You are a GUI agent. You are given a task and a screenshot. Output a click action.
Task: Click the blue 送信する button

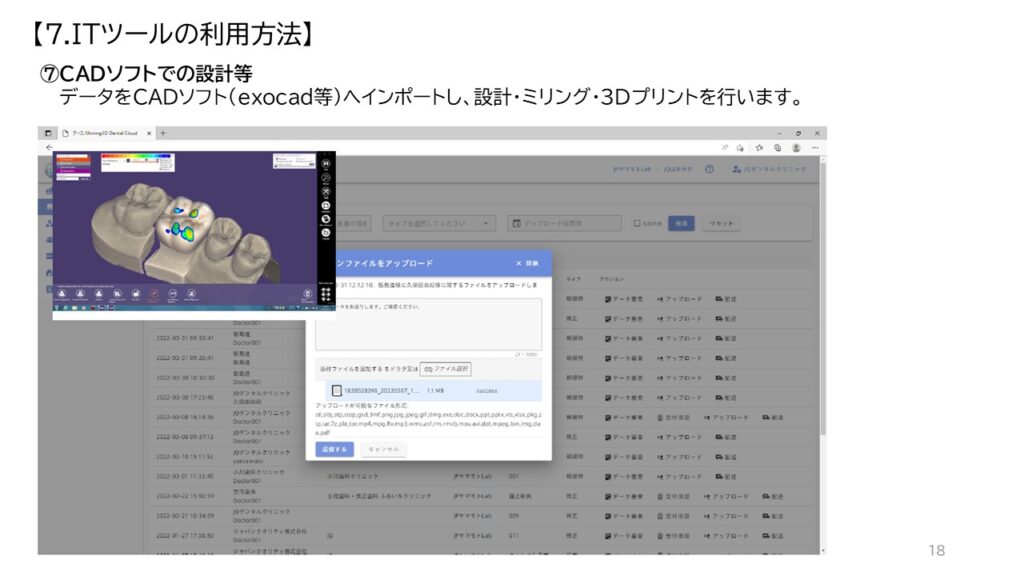(334, 450)
